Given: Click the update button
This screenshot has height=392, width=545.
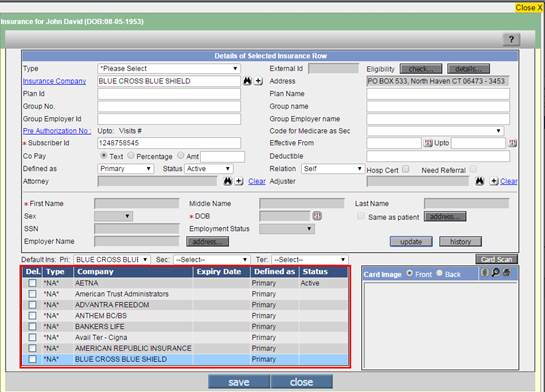Looking at the screenshot, I should [x=411, y=242].
